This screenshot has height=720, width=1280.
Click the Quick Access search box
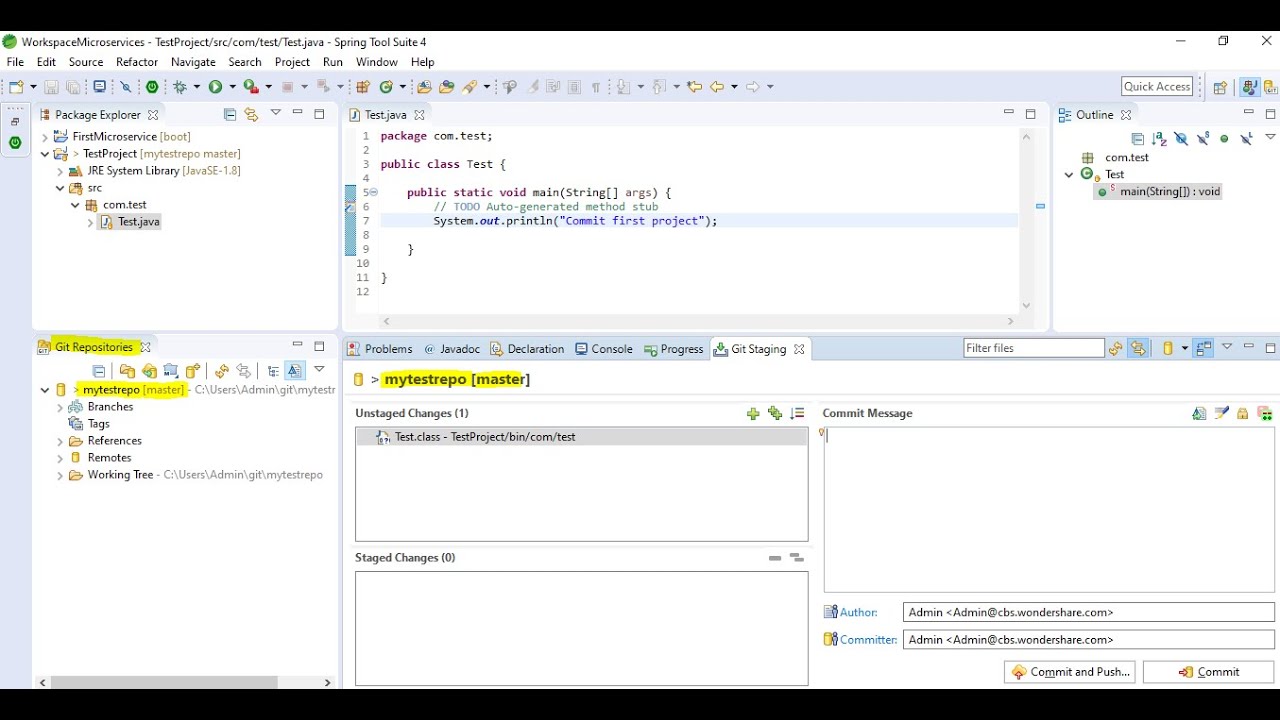click(1157, 87)
